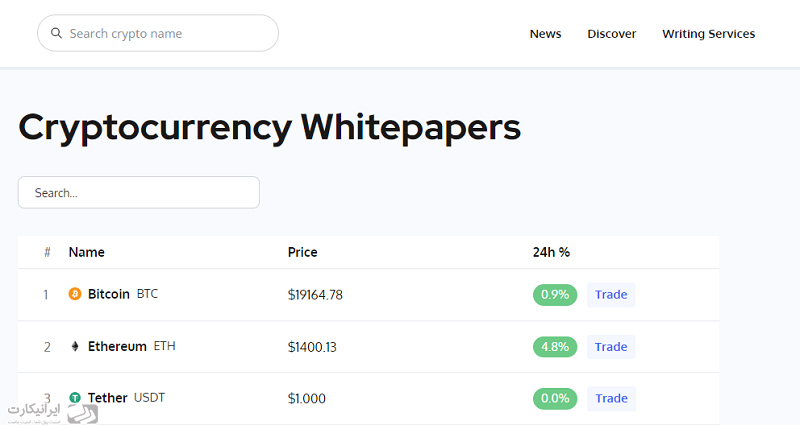
Task: Click the Ethereum diamond icon
Action: (75, 346)
